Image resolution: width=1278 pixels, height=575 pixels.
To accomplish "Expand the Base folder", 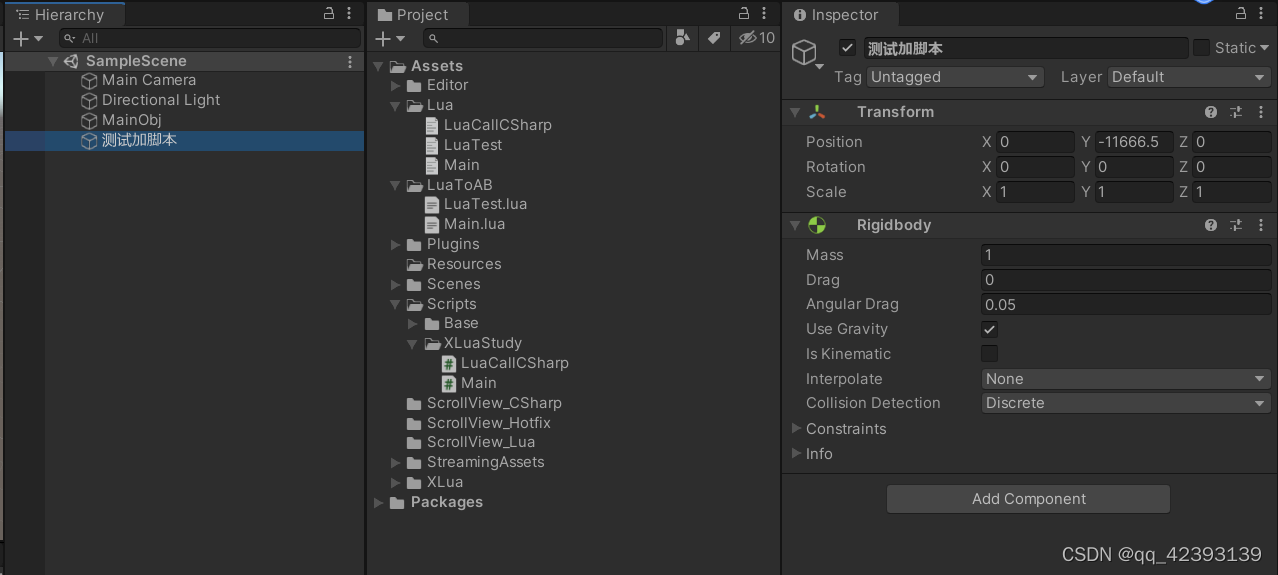I will click(x=413, y=323).
